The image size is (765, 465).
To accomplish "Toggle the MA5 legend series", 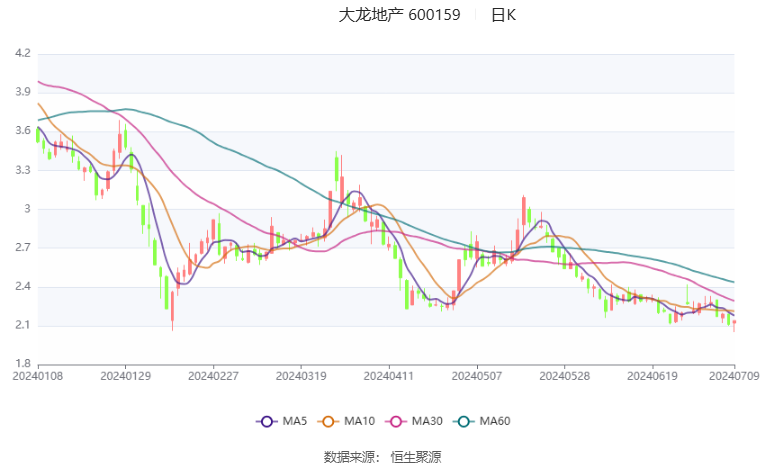I will pos(282,421).
